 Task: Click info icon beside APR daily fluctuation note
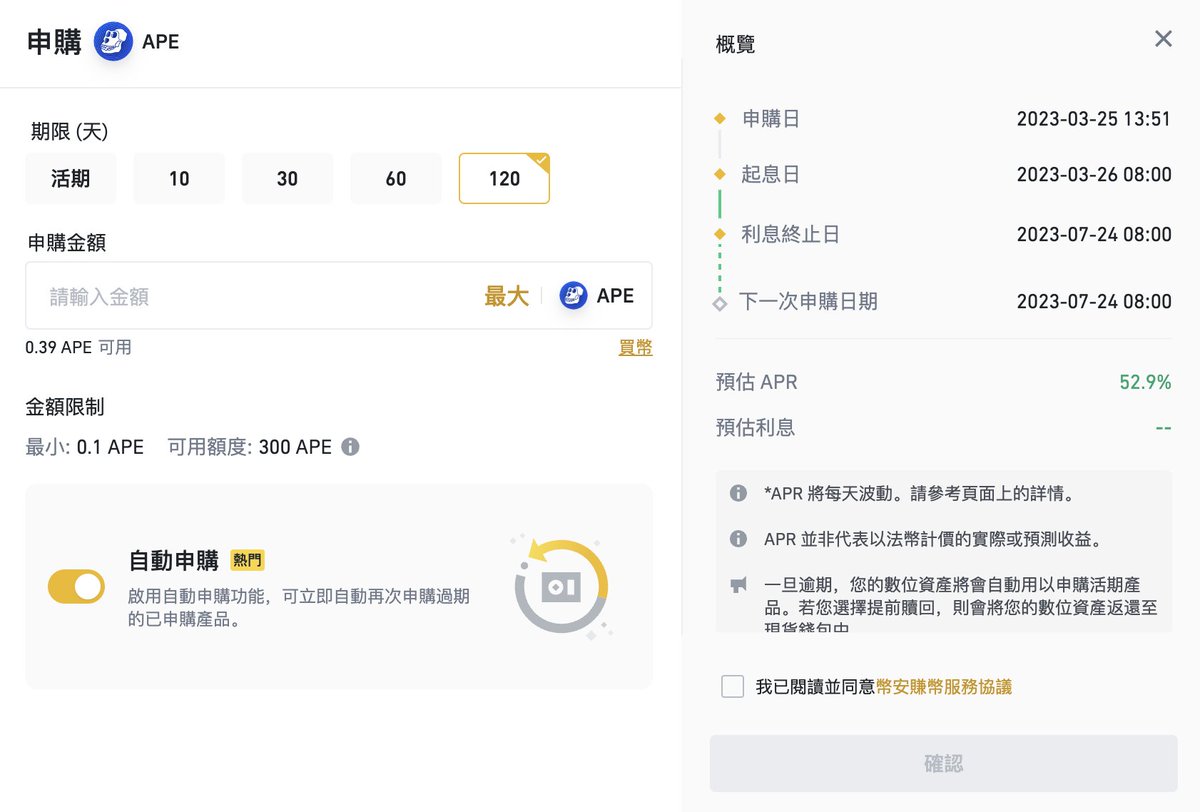coord(738,493)
